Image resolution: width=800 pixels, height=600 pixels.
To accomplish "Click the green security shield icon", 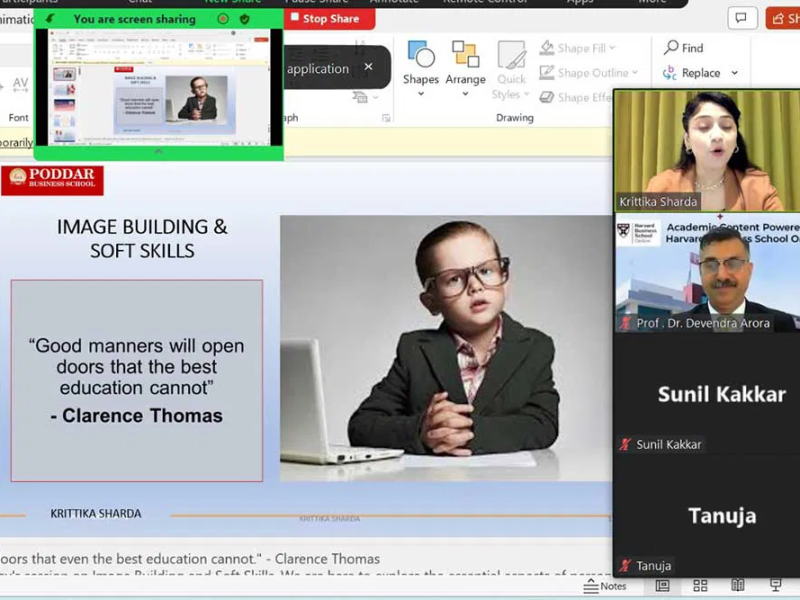I will pyautogui.click(x=244, y=19).
